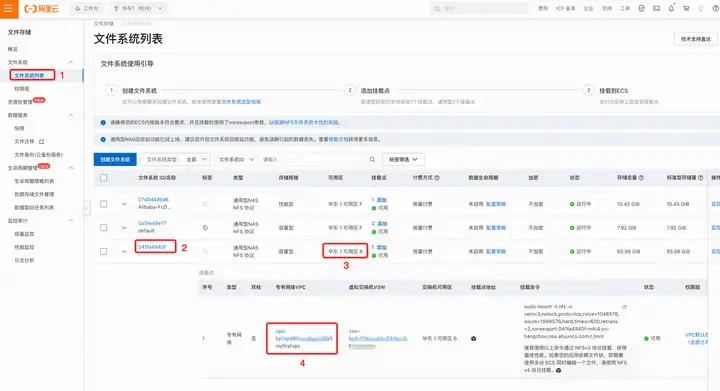Select 权限组 in the sidebar
720x391 pixels.
[22, 89]
